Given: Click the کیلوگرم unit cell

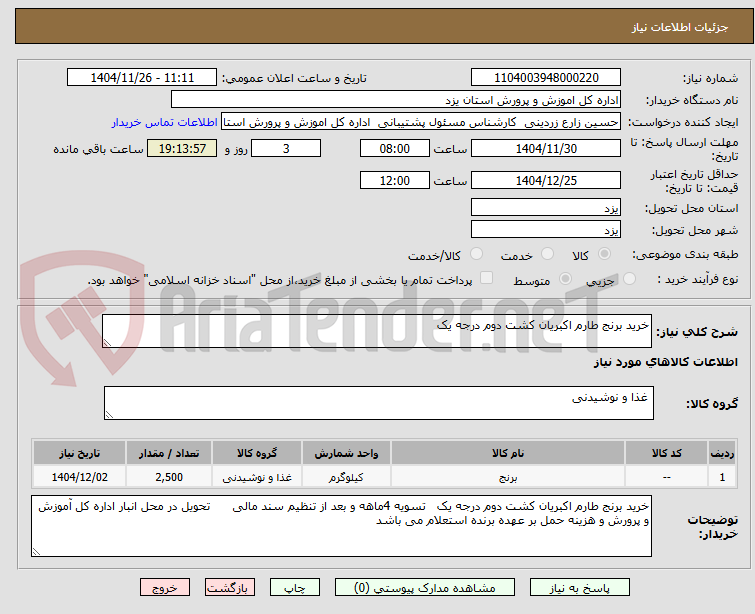Looking at the screenshot, I should click(346, 477).
